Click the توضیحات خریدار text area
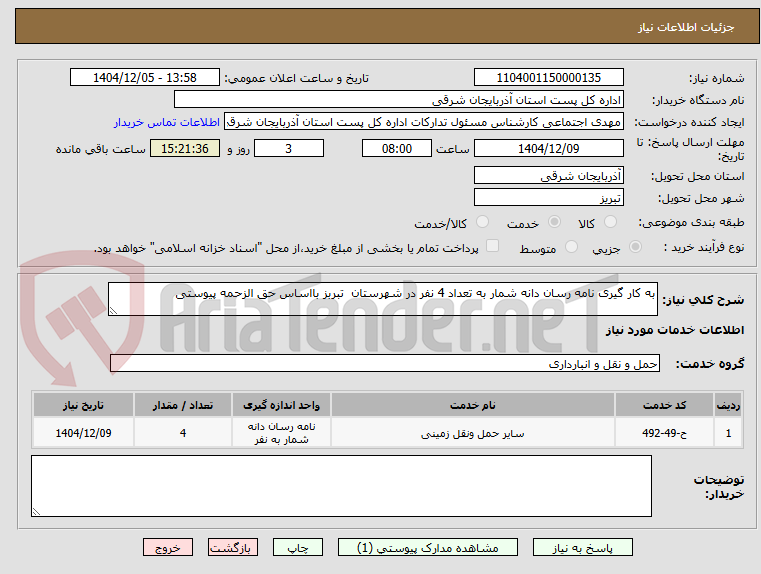Image resolution: width=761 pixels, height=574 pixels. (341, 486)
